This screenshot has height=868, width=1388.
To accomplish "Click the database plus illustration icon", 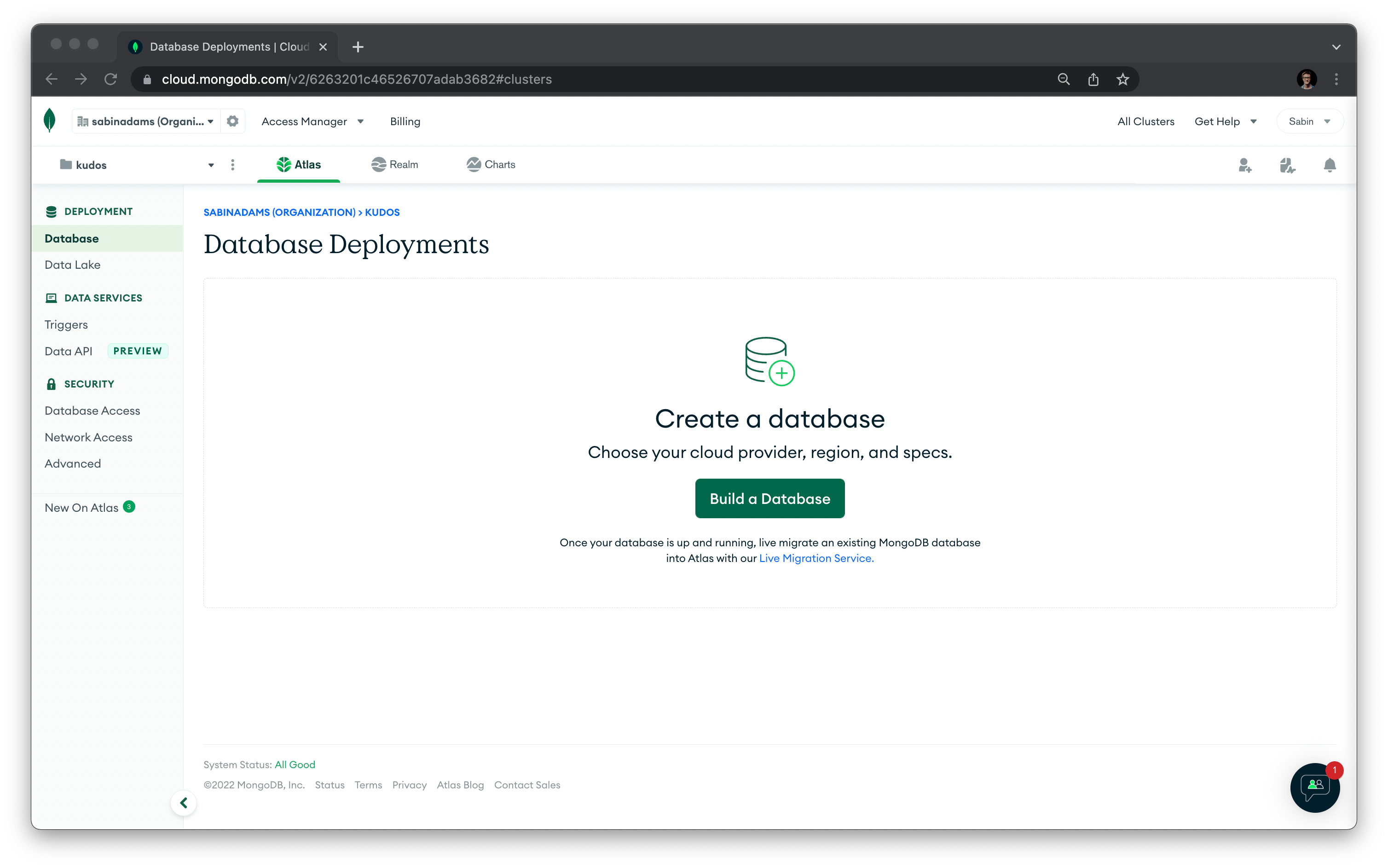I will click(769, 362).
